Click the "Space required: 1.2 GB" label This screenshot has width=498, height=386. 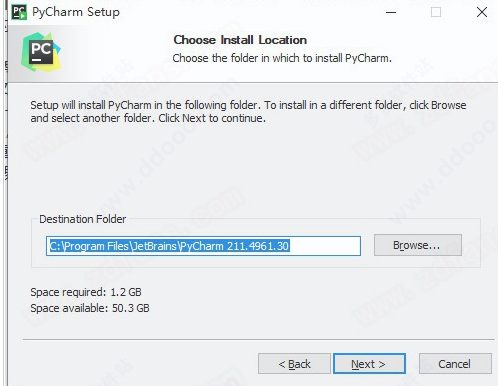tap(86, 292)
